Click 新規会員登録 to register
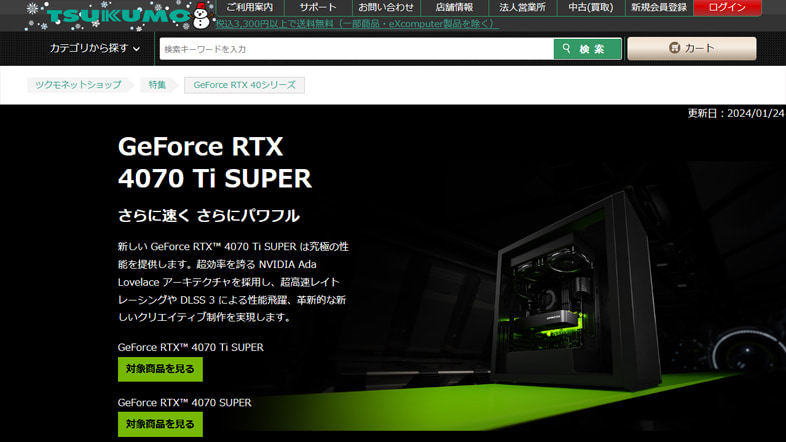This screenshot has width=786, height=442. click(659, 8)
